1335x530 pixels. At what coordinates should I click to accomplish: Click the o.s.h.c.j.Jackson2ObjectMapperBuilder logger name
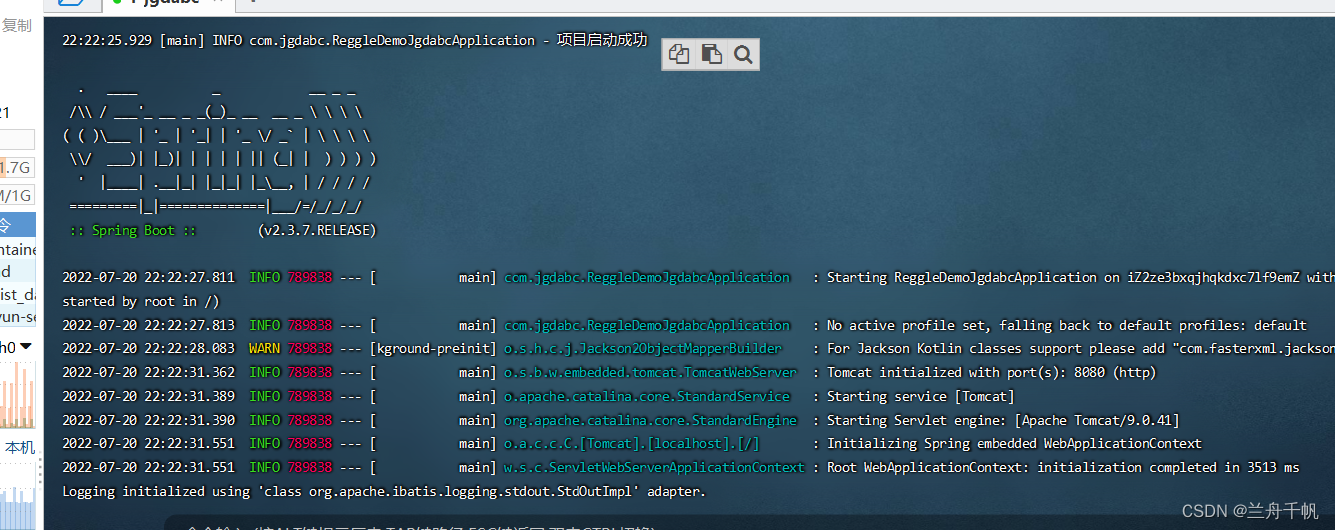[643, 349]
